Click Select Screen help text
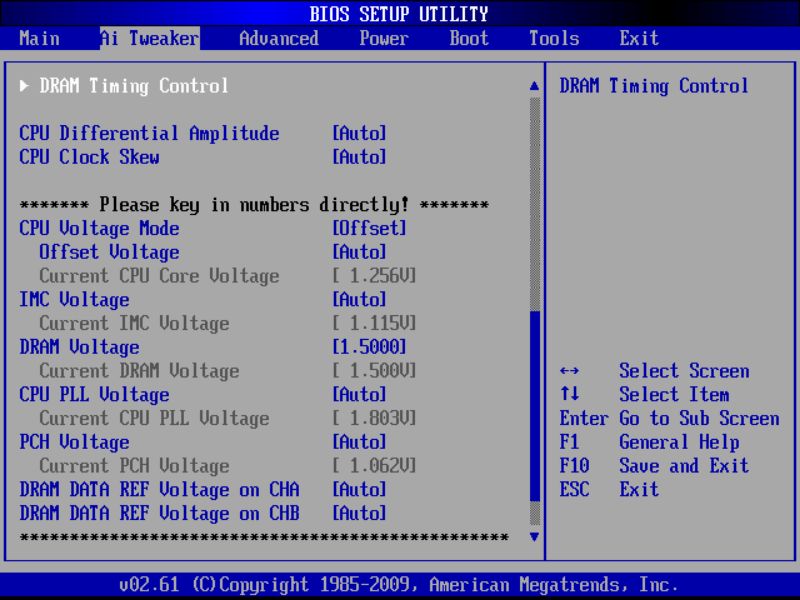 tap(684, 371)
